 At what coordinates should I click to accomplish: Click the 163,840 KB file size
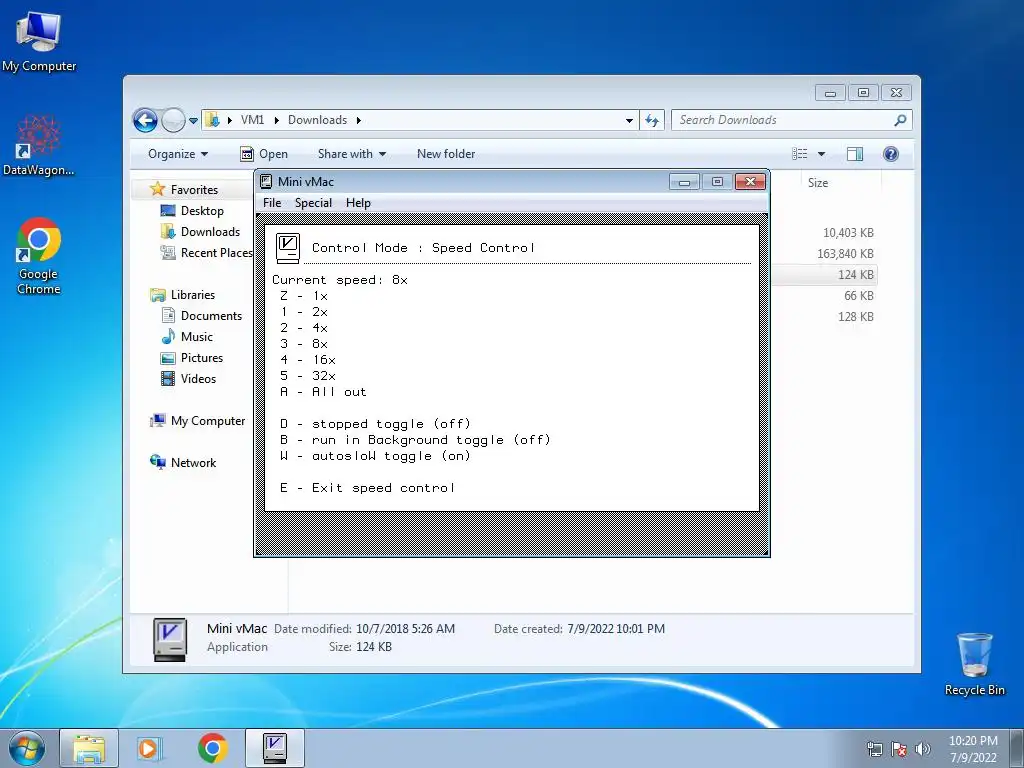[x=845, y=254]
